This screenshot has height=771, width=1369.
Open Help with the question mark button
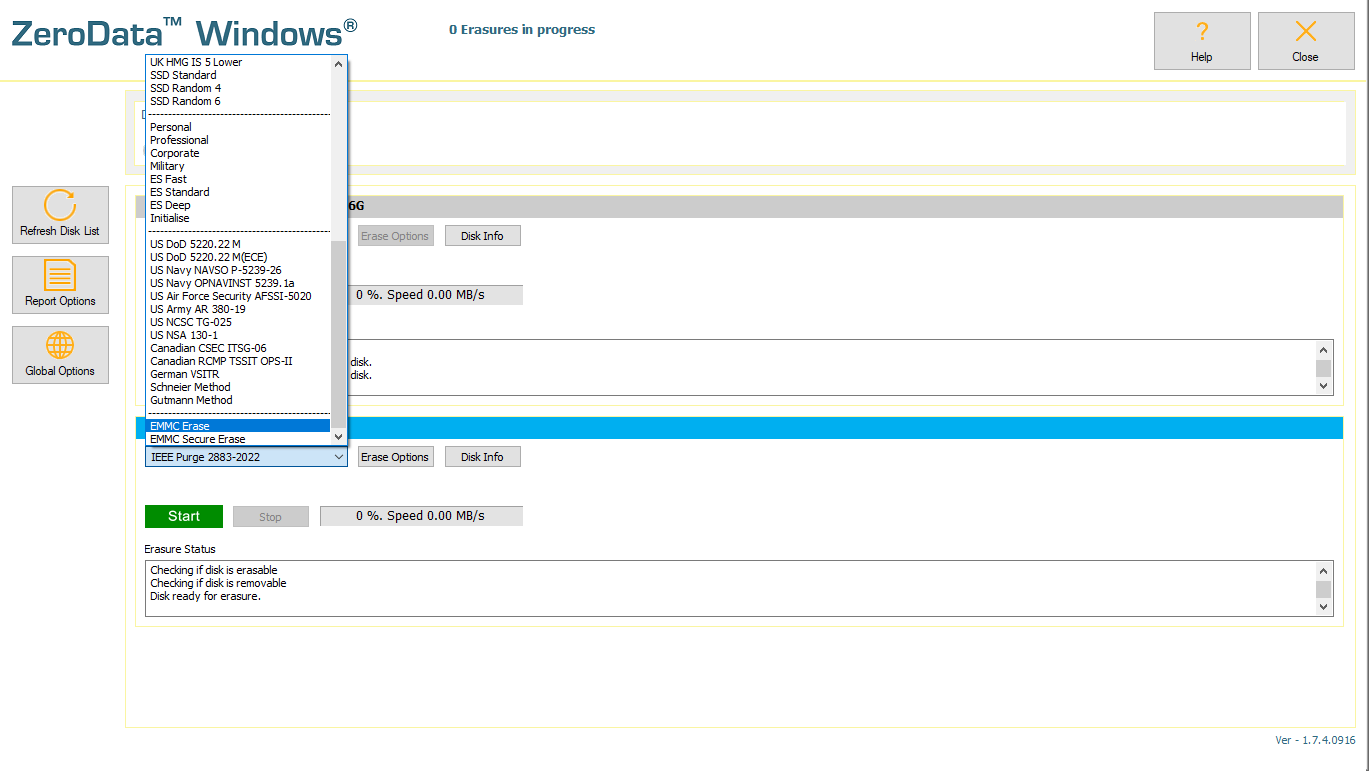(x=1202, y=41)
